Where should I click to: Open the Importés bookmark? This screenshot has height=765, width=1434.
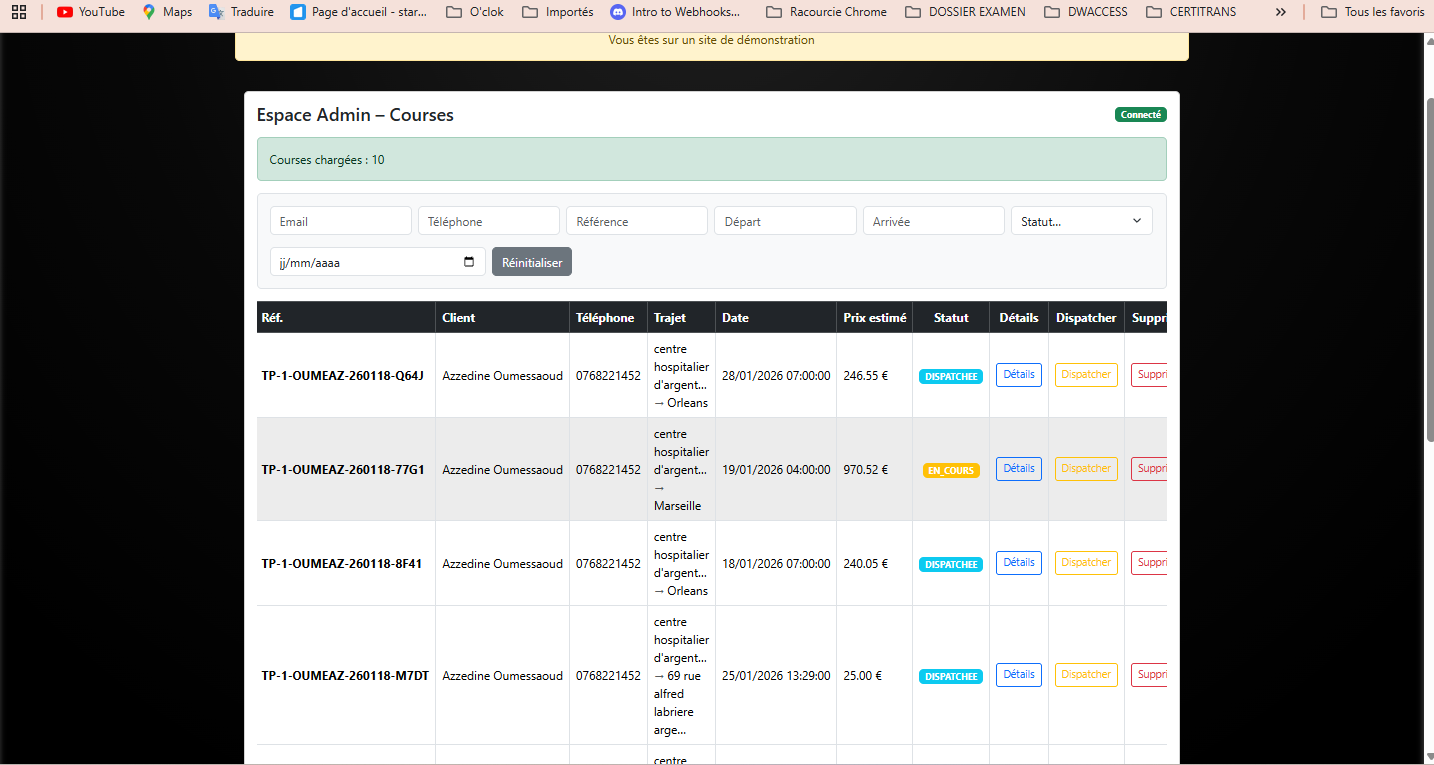[557, 11]
